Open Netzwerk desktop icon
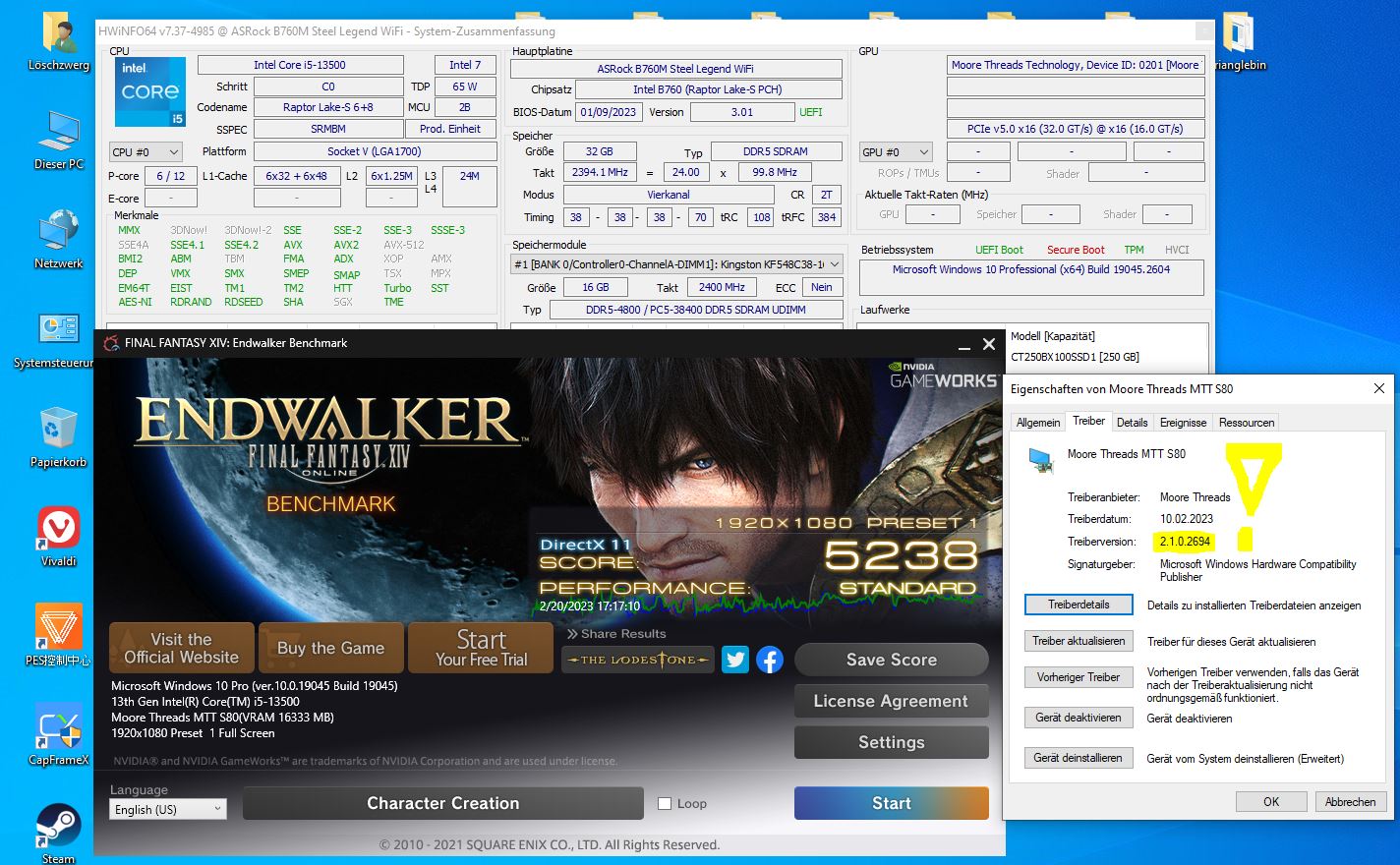Screen dimensions: 1400x865 click(x=59, y=232)
